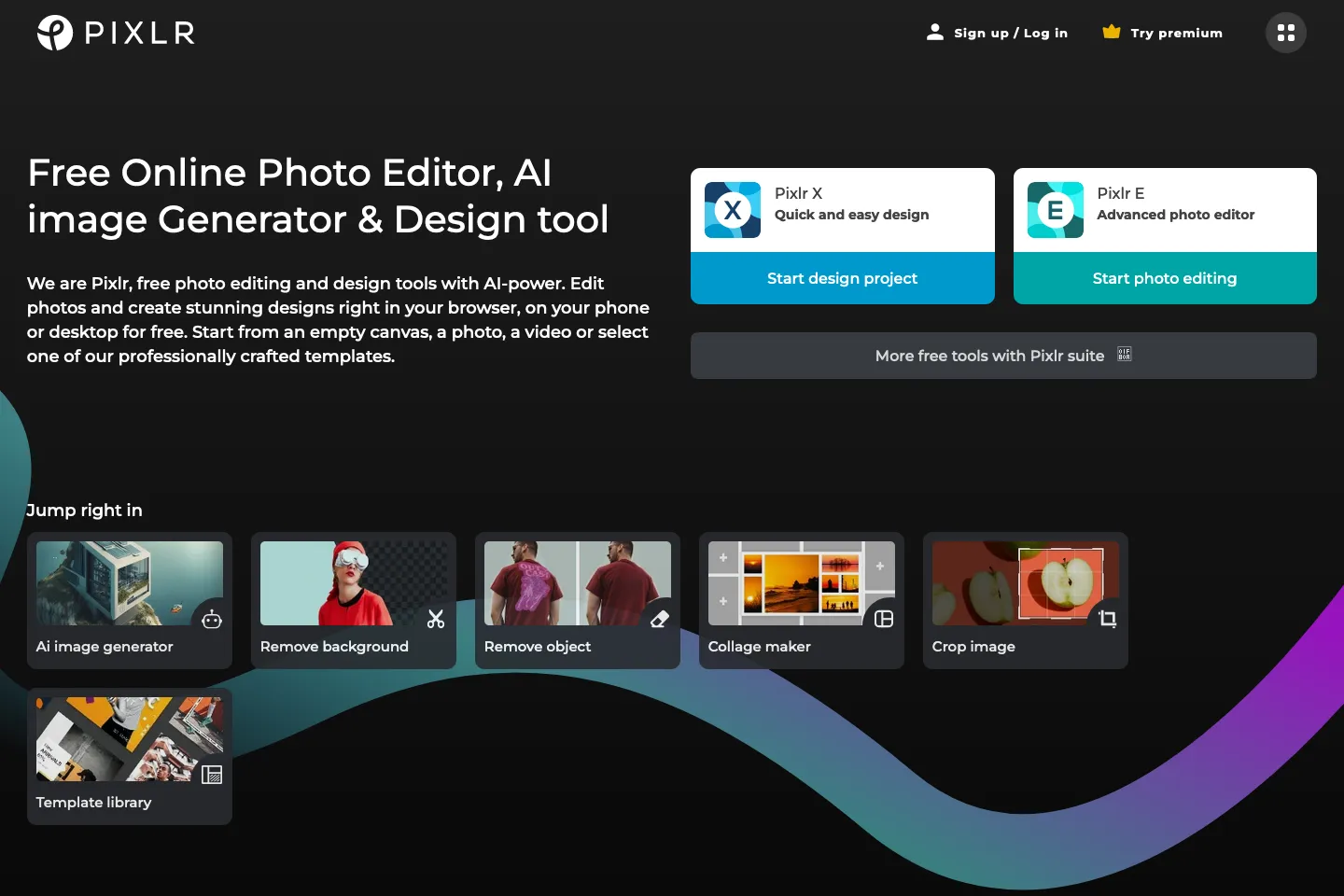
Task: Click the 'Advanced photo editor' text
Action: coord(1176,215)
